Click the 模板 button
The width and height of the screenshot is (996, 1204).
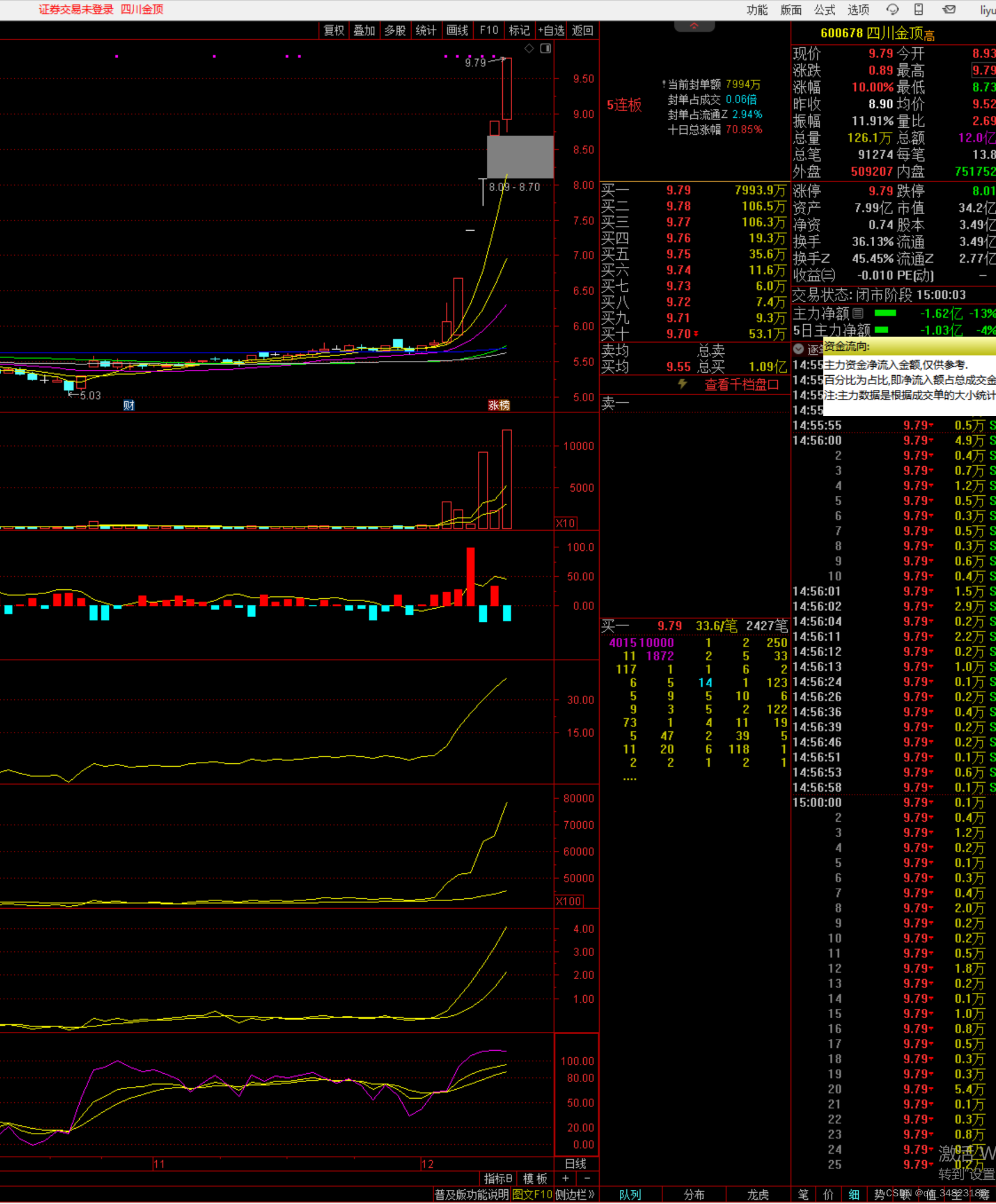click(x=535, y=1179)
